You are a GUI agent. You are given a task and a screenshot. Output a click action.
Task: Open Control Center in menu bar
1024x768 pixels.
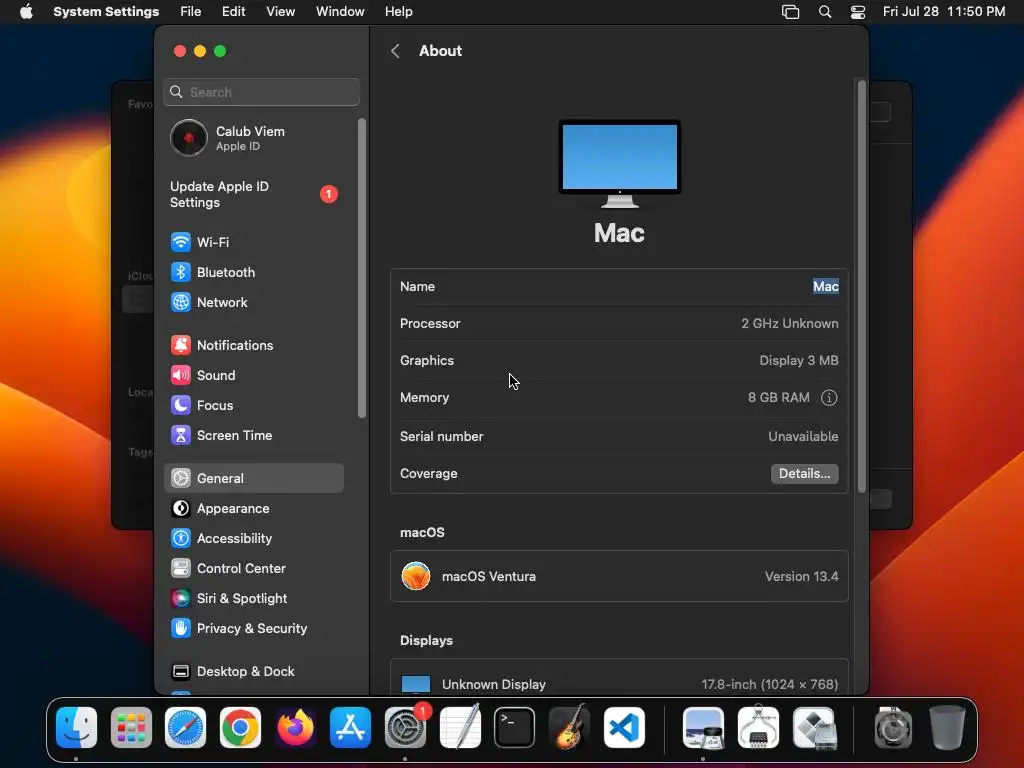[x=857, y=12]
